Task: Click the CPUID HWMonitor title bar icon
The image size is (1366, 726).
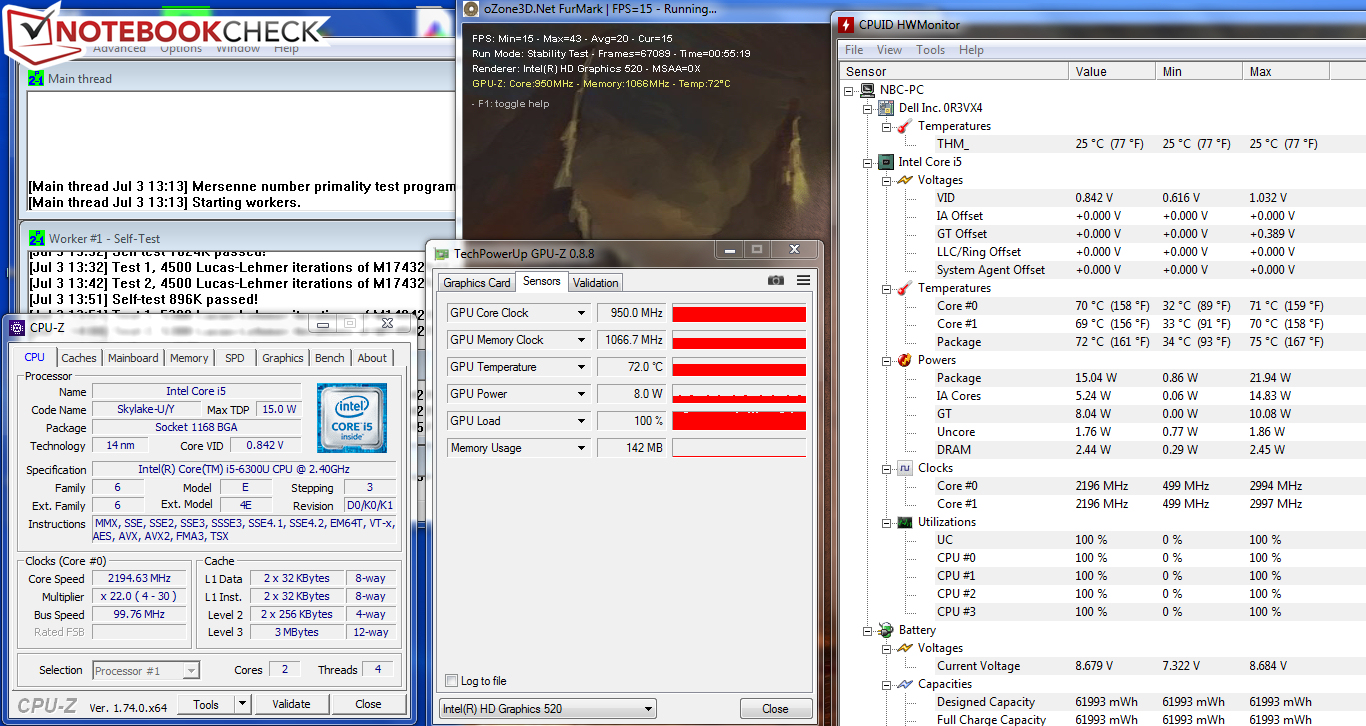Action: coord(846,25)
